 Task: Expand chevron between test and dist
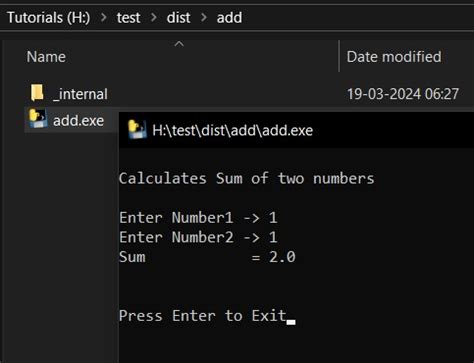(154, 17)
